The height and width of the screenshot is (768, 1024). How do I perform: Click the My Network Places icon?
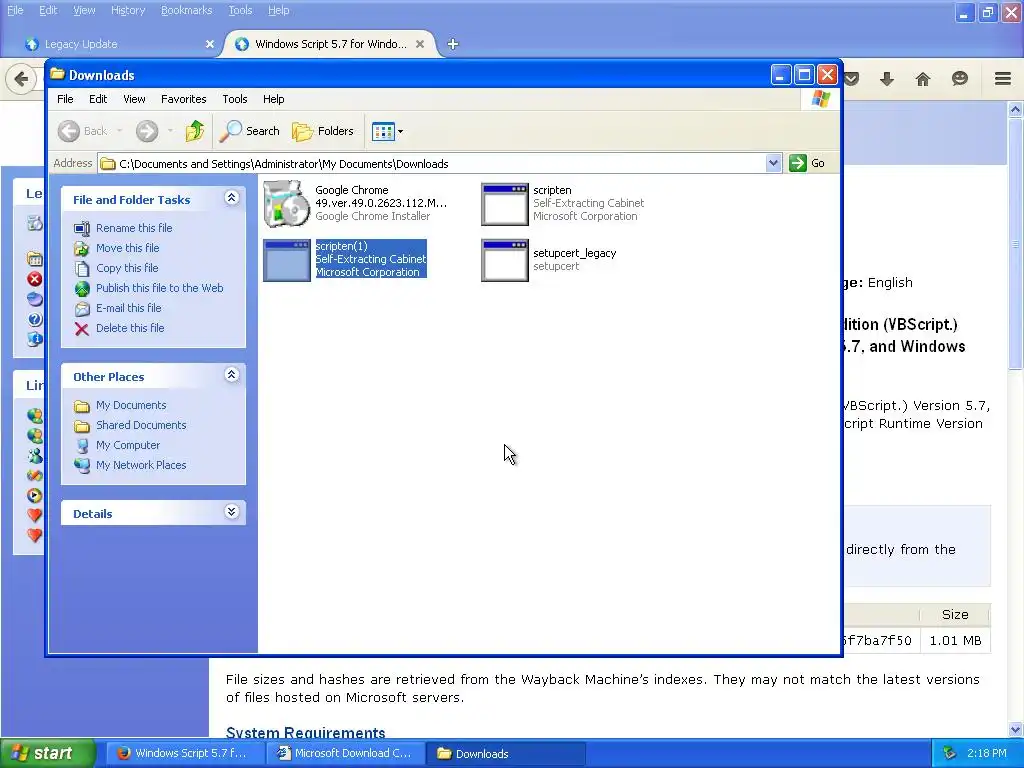click(x=82, y=465)
